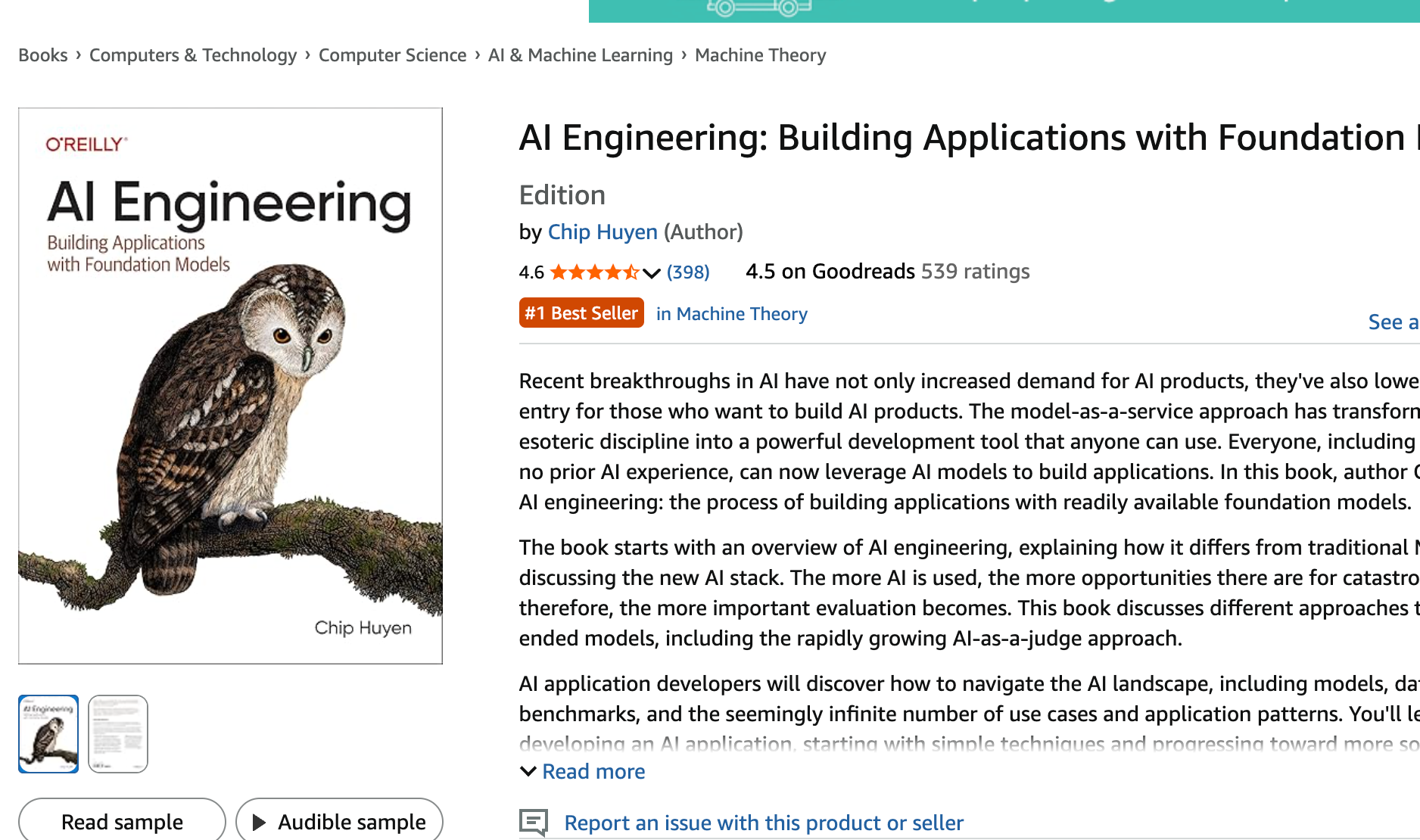This screenshot has width=1420, height=840.
Task: Select the owl cover thumbnail
Action: pyautogui.click(x=48, y=733)
